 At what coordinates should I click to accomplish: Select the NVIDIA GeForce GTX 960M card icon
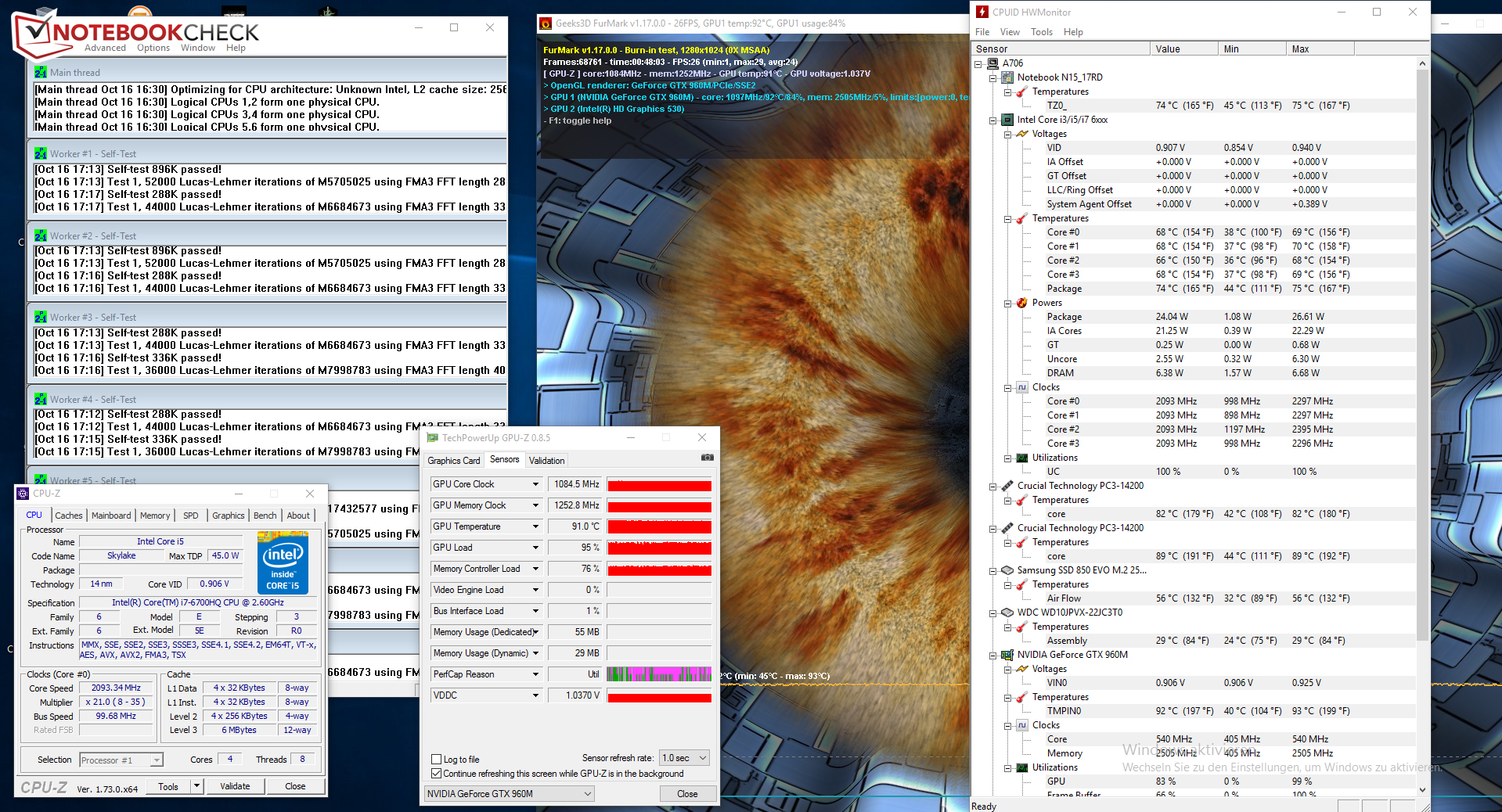(1007, 655)
